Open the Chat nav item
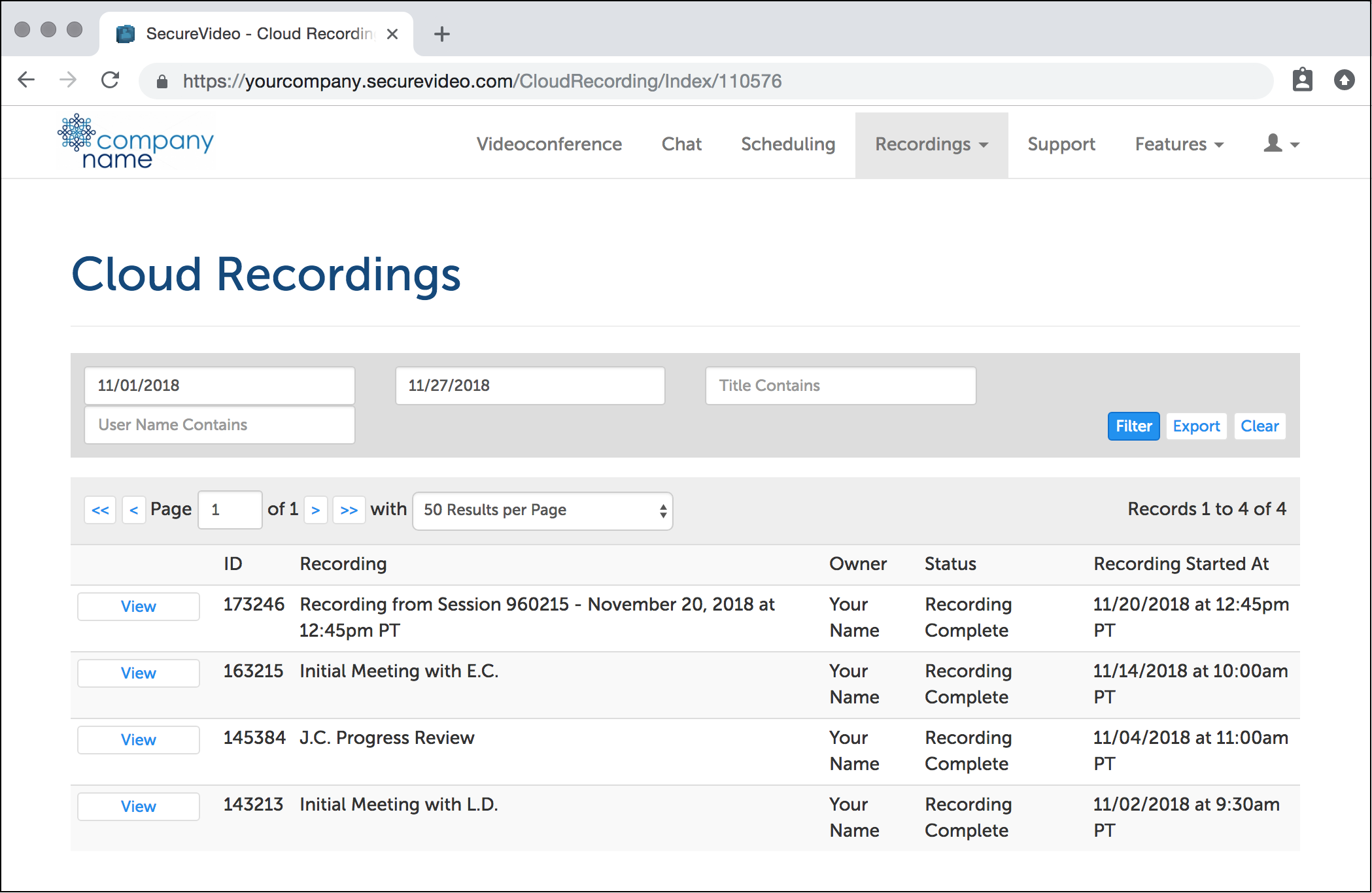Screen dimensions: 1372x893 tap(681, 144)
